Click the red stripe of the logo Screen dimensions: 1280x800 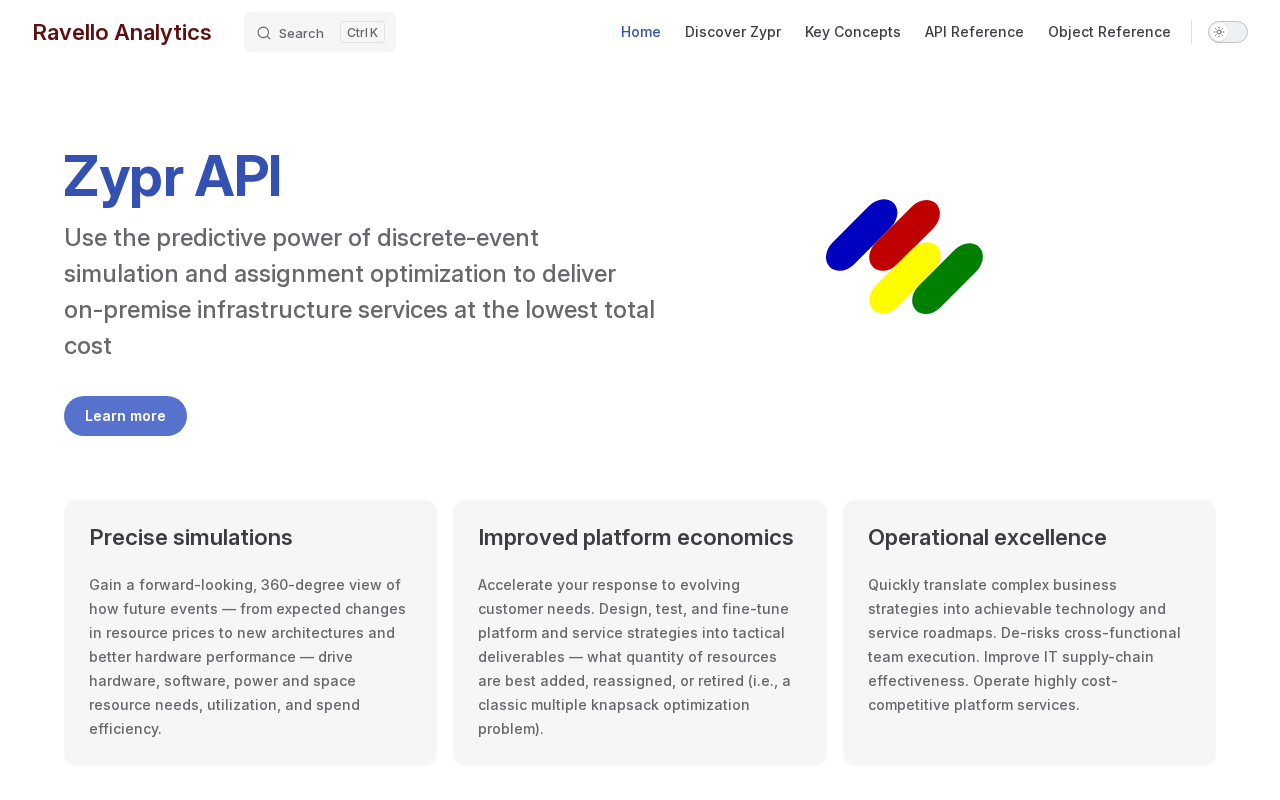(x=905, y=235)
